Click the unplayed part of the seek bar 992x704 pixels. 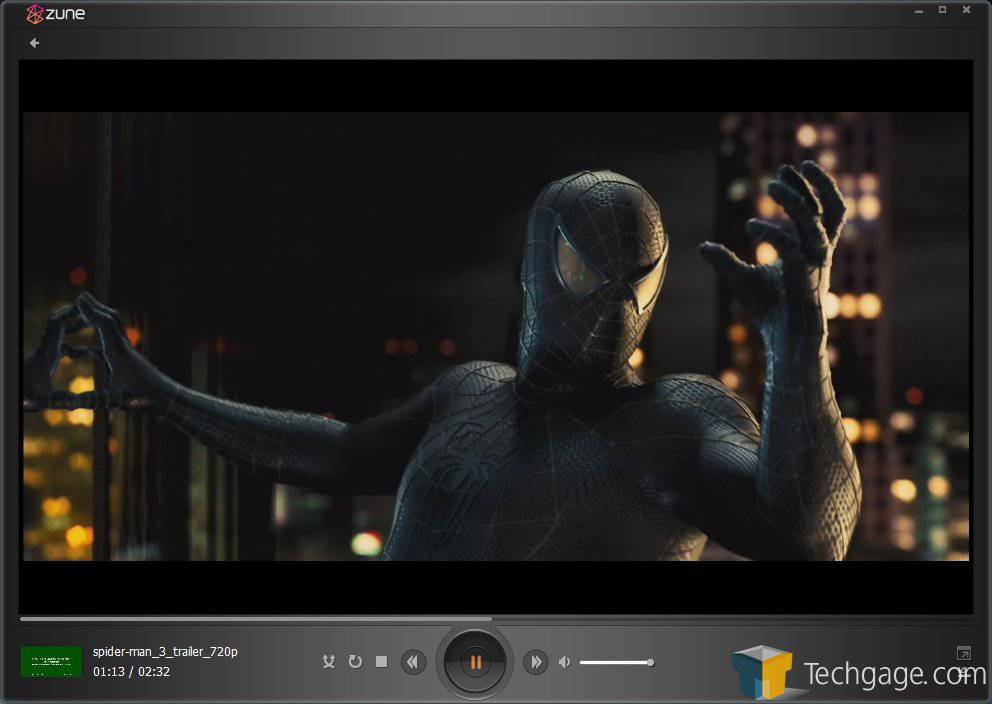[x=730, y=619]
